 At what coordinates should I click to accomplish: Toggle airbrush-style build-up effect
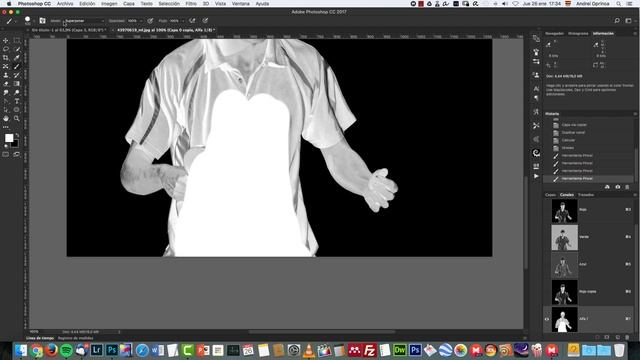click(x=192, y=20)
